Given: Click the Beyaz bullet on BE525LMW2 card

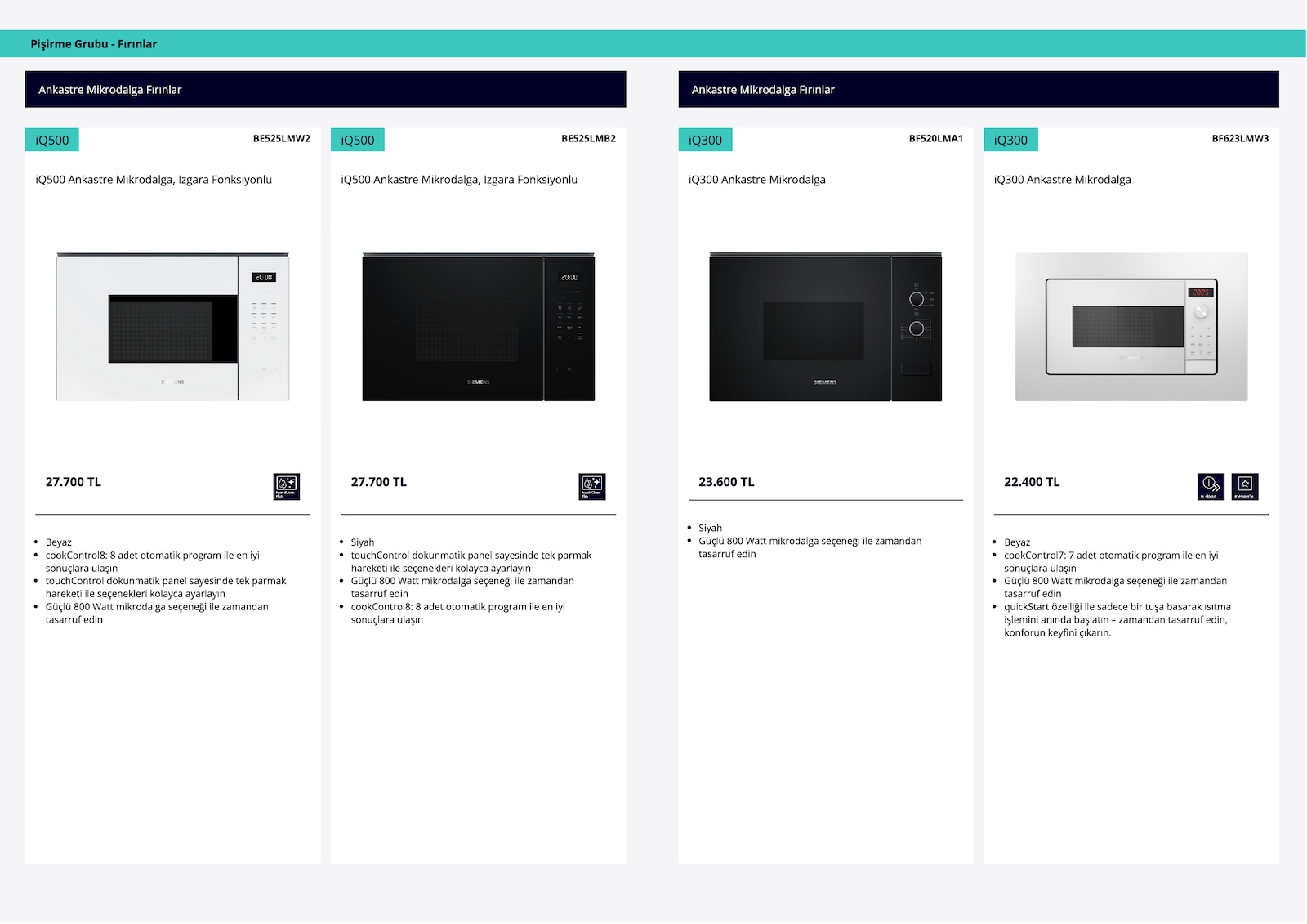Looking at the screenshot, I should [x=59, y=542].
